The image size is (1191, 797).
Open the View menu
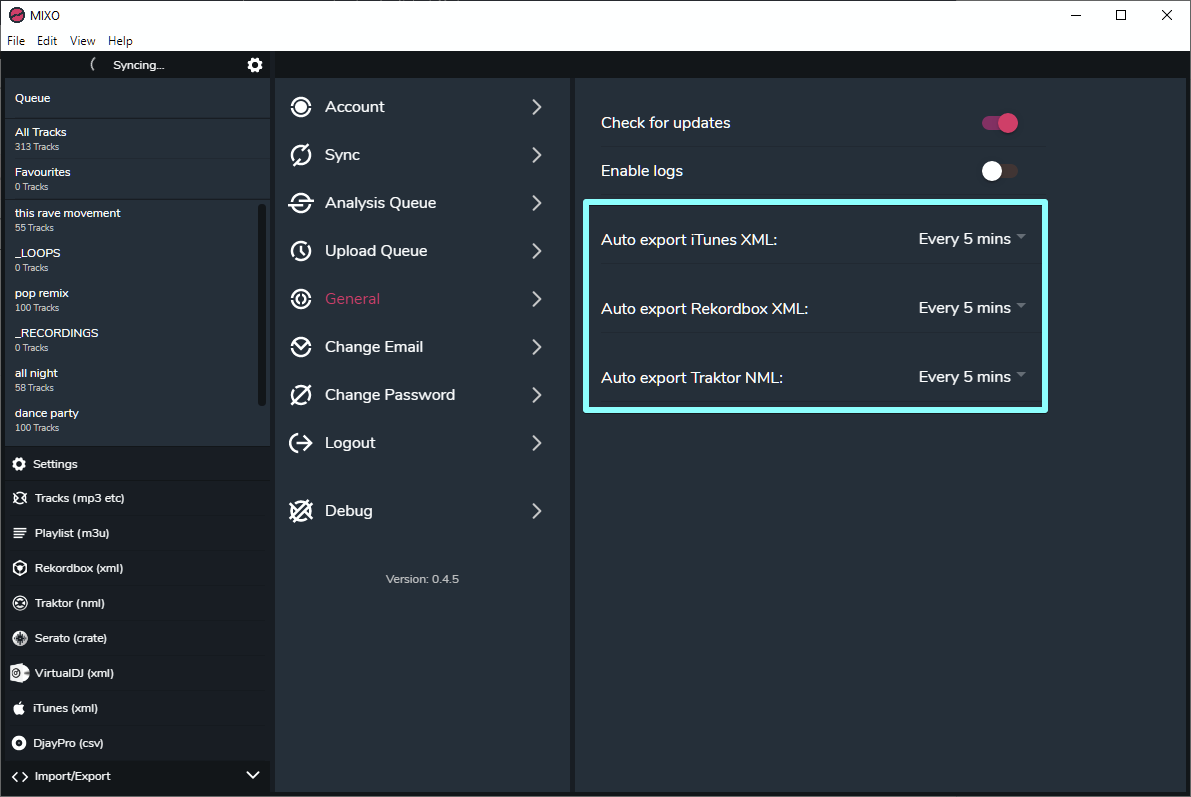[83, 41]
